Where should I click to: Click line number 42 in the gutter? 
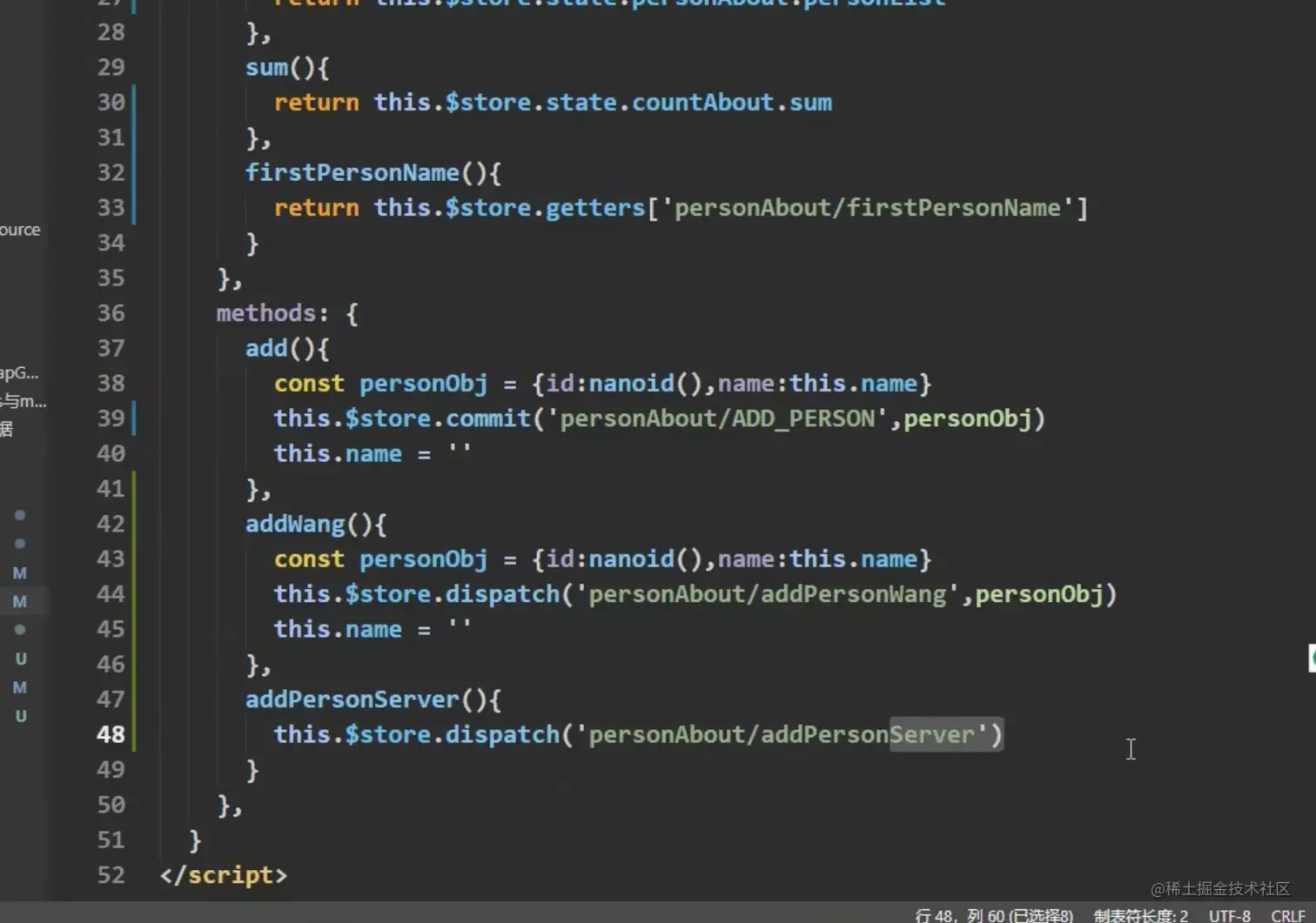point(111,524)
